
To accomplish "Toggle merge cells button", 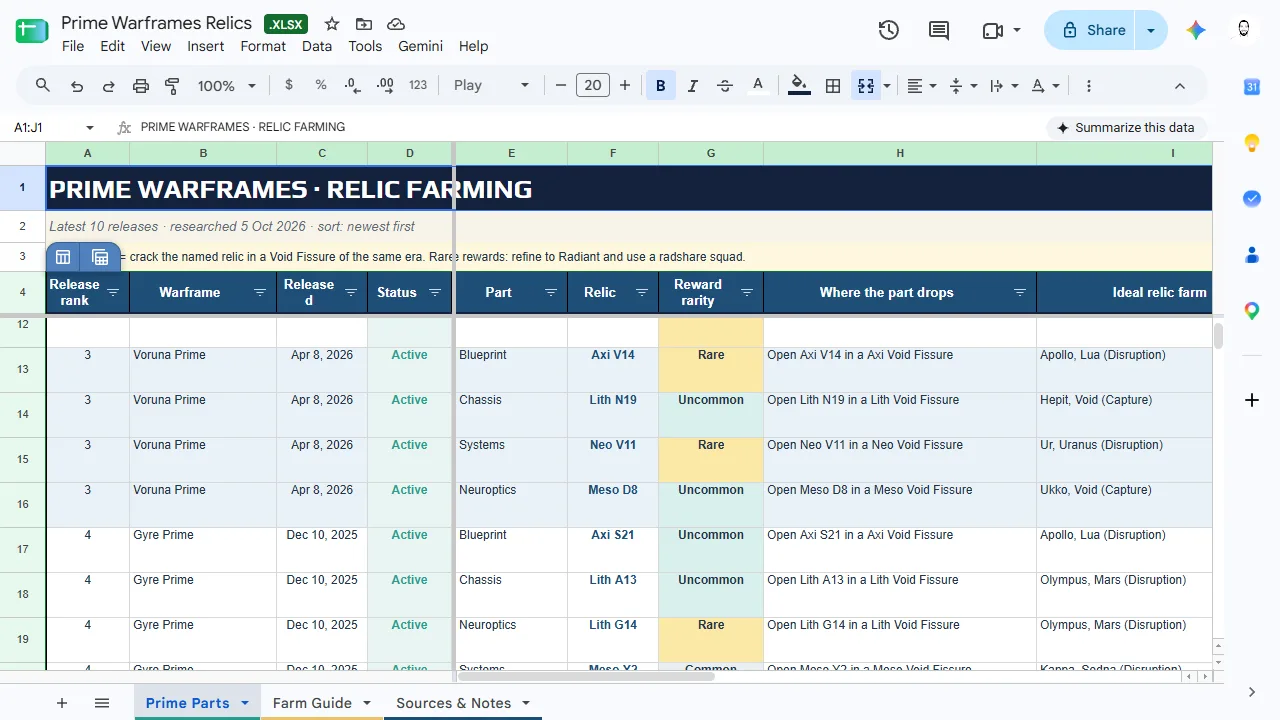I will pos(866,86).
